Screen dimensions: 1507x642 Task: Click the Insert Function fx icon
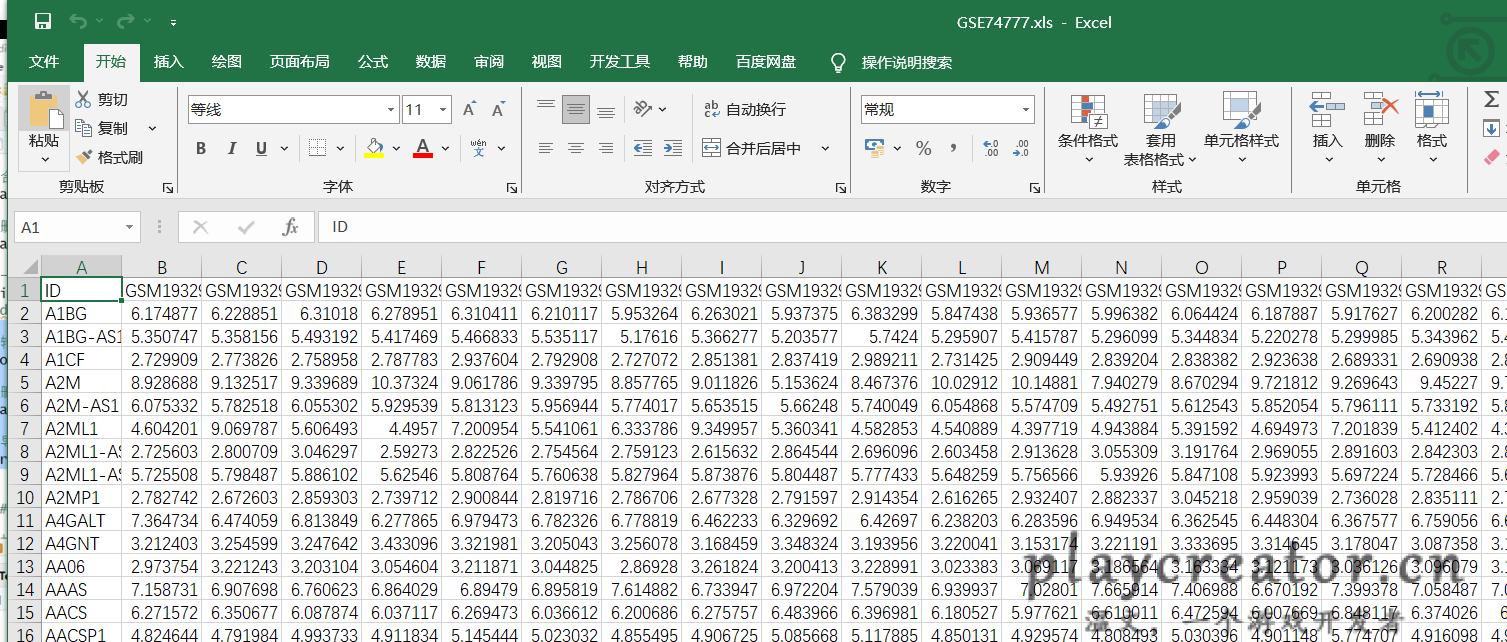click(x=290, y=227)
